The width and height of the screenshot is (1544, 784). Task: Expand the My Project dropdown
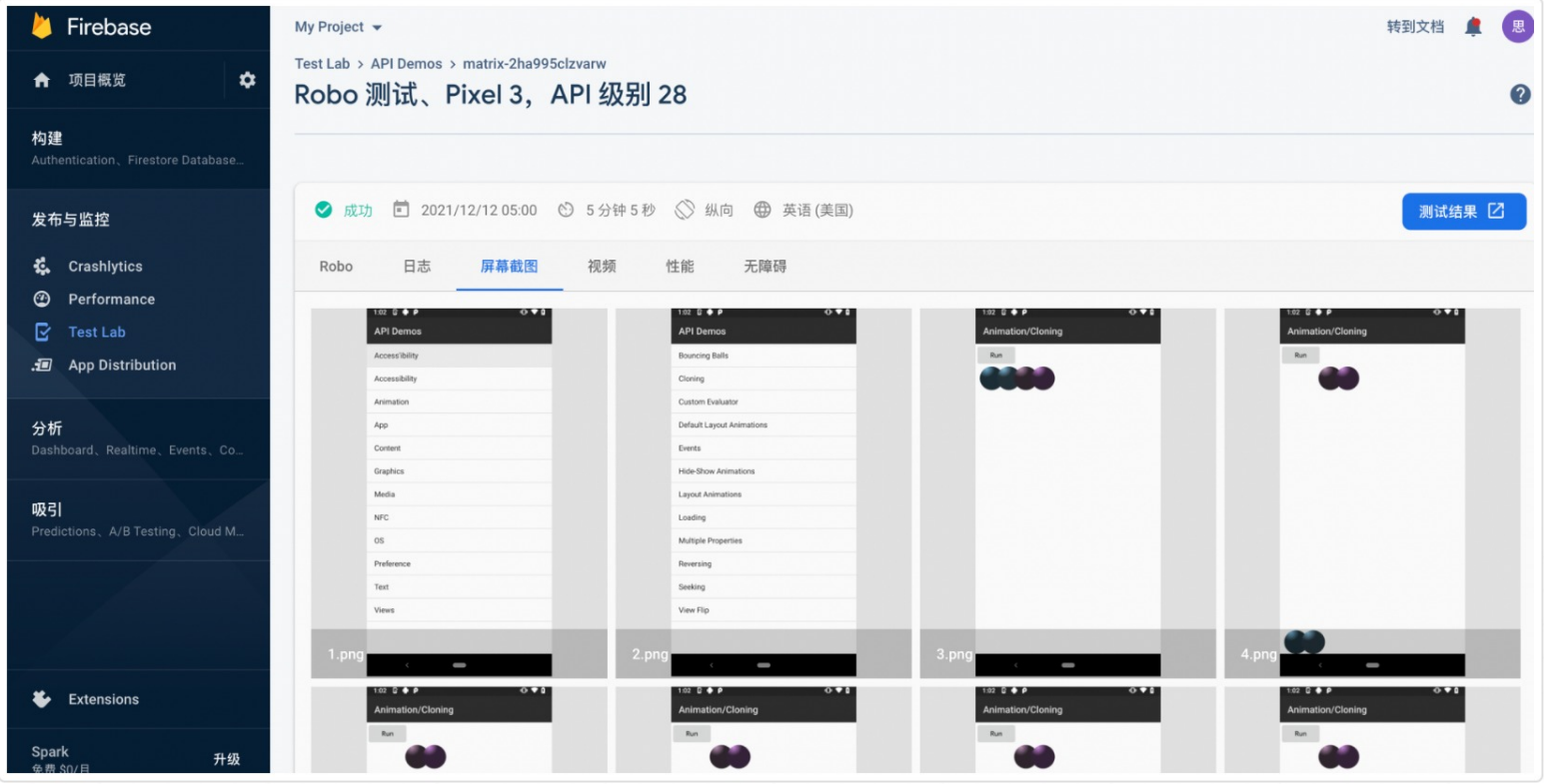(x=338, y=27)
